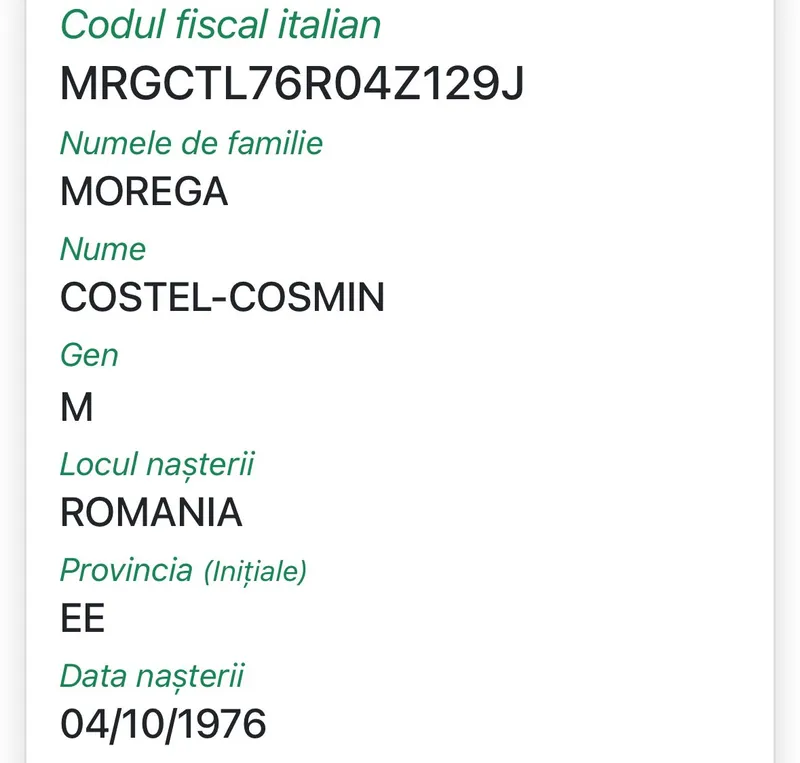Select the fiscal code MRGCTL76R04Z129J
800x763 pixels.
click(x=292, y=83)
